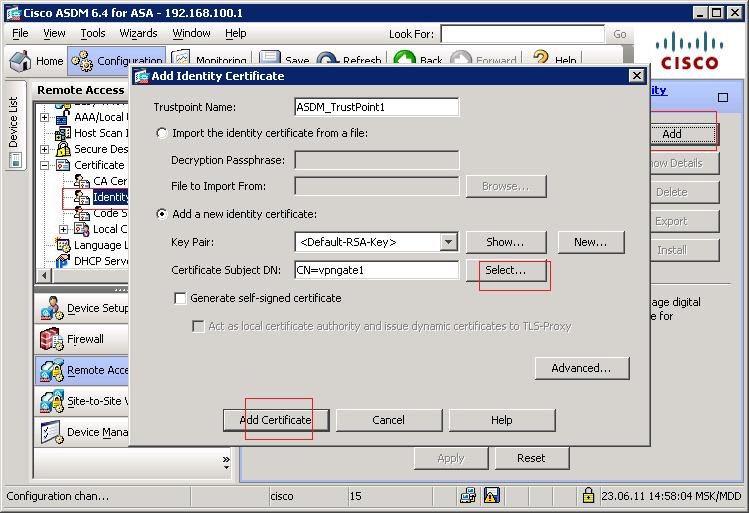Screen dimensions: 749x513
Task: Open the Device Setup panel icon
Action: coord(52,308)
